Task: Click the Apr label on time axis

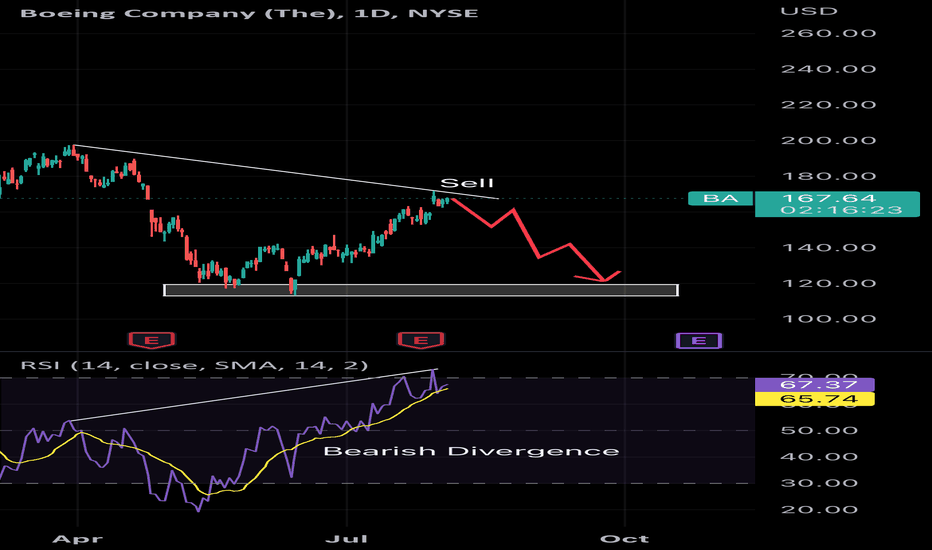Action: (x=77, y=539)
